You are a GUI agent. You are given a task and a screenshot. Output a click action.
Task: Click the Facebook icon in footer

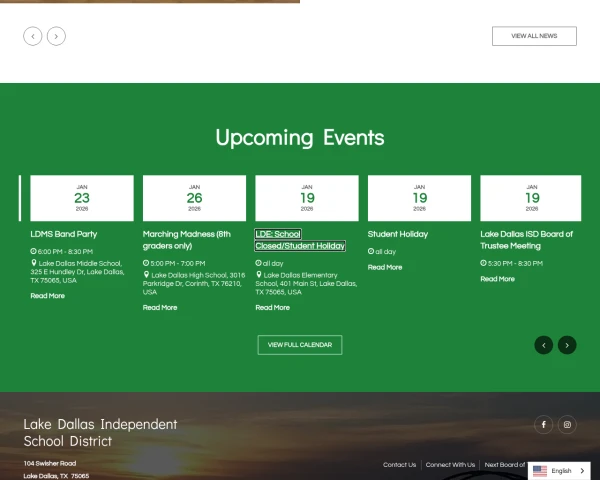[543, 425]
